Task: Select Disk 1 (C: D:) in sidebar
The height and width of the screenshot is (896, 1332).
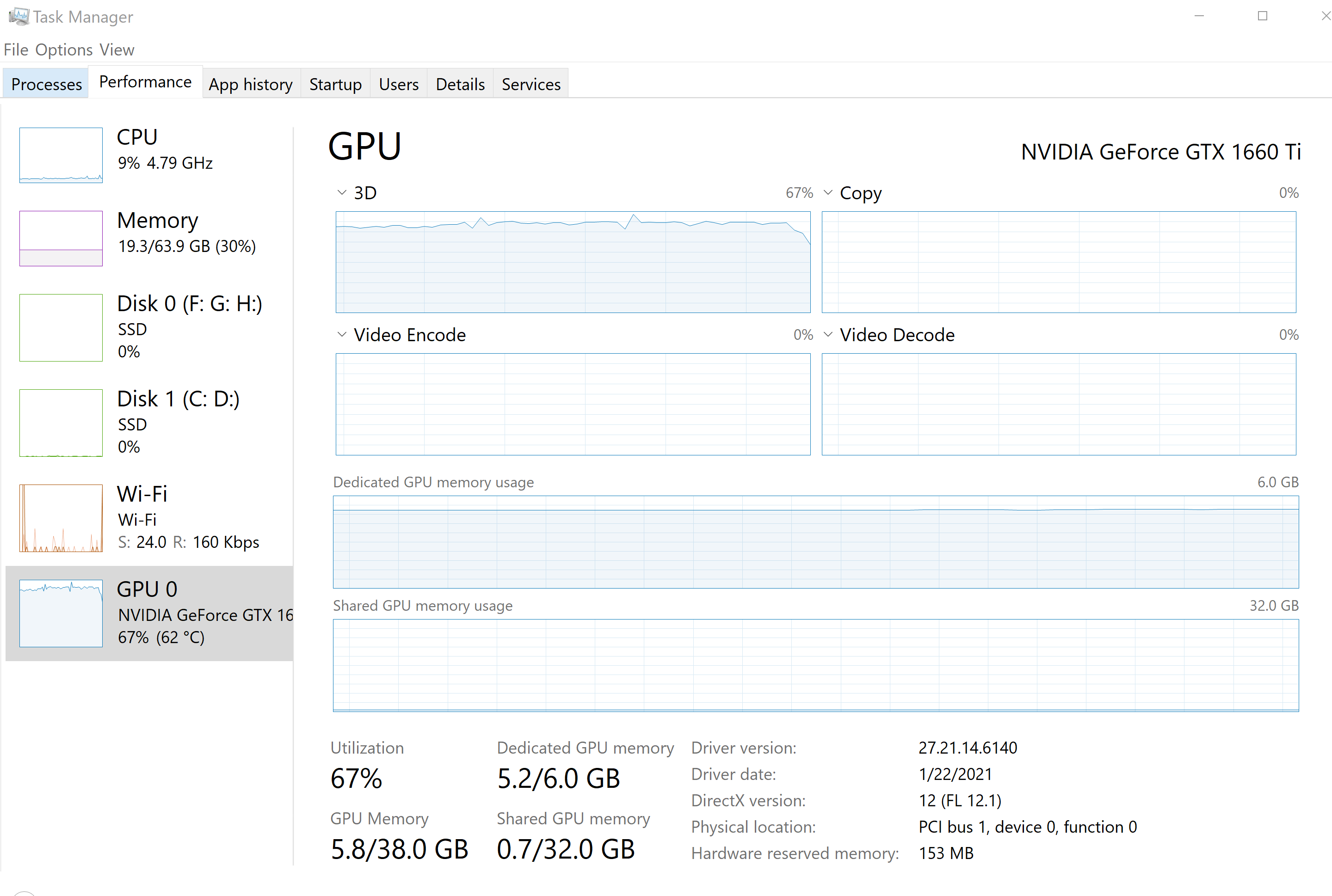Action: click(61, 422)
